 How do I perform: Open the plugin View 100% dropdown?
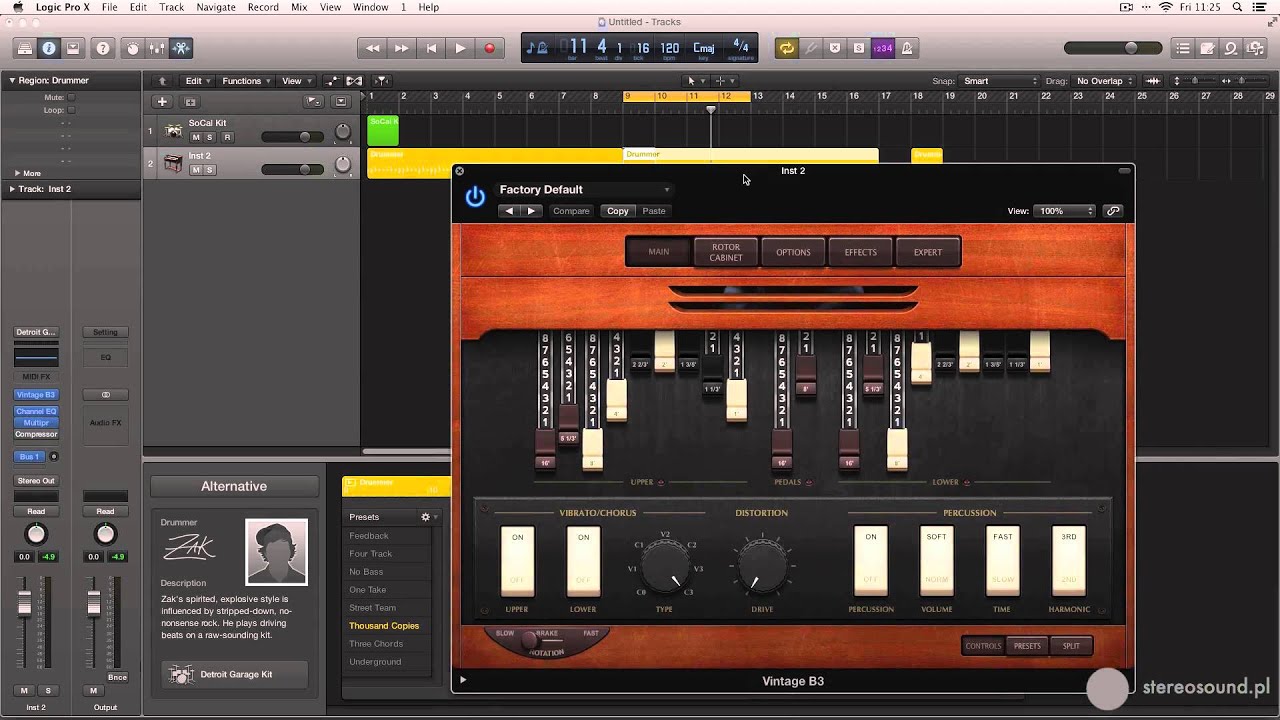tap(1065, 211)
